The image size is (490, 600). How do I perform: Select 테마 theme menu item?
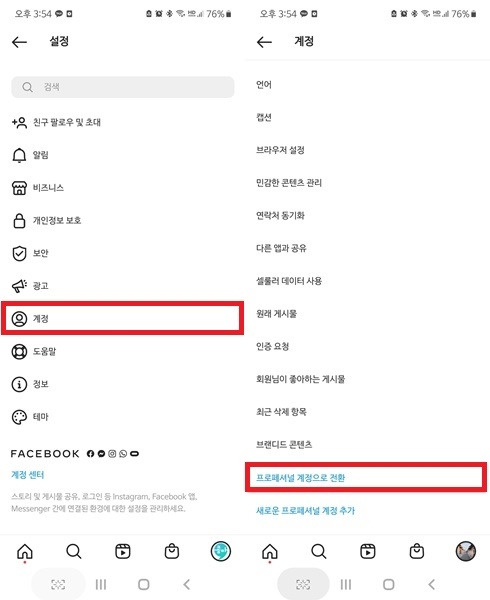pos(122,417)
